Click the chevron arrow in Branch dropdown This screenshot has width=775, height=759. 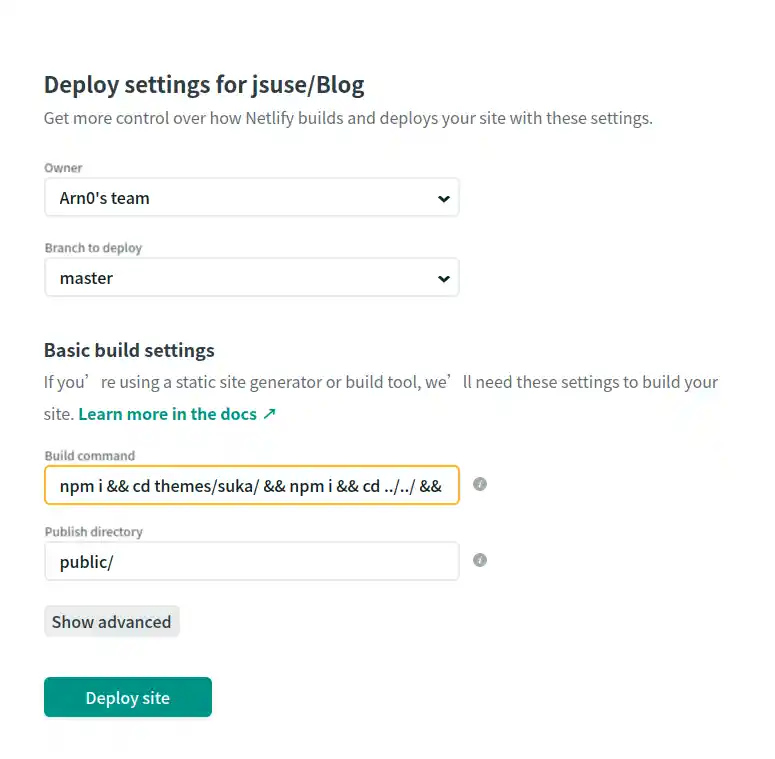pyautogui.click(x=444, y=278)
